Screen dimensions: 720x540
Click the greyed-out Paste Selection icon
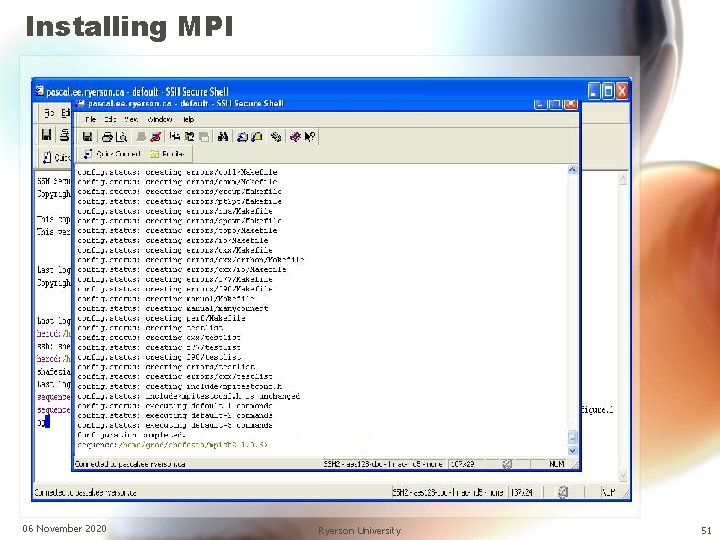(204, 136)
